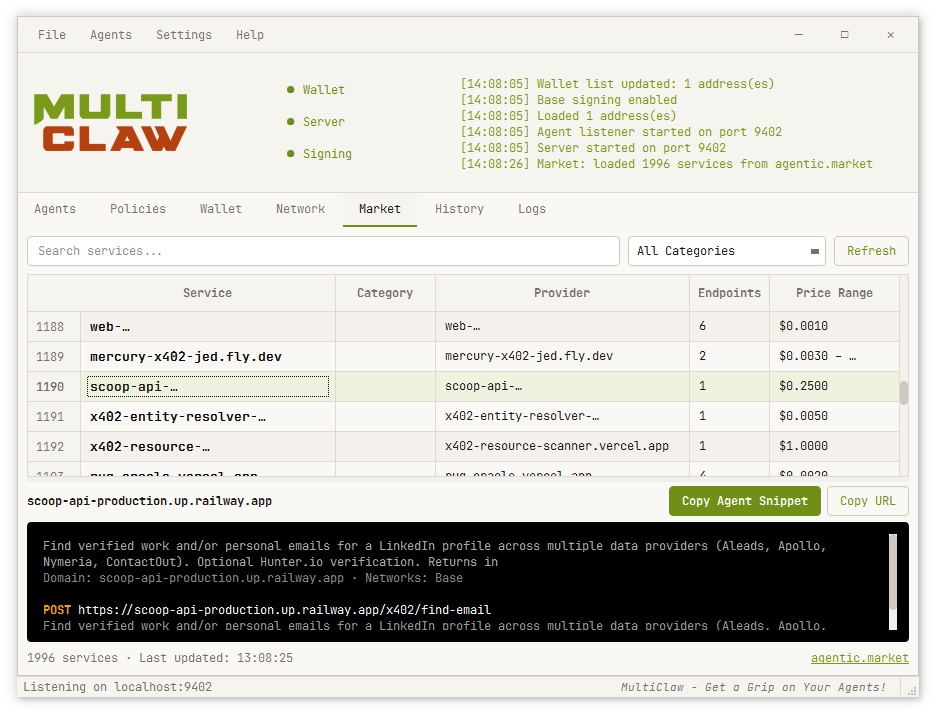Viewport: 938px width, 716px height.
Task: Maximize the MultiClaw window
Action: click(x=845, y=35)
